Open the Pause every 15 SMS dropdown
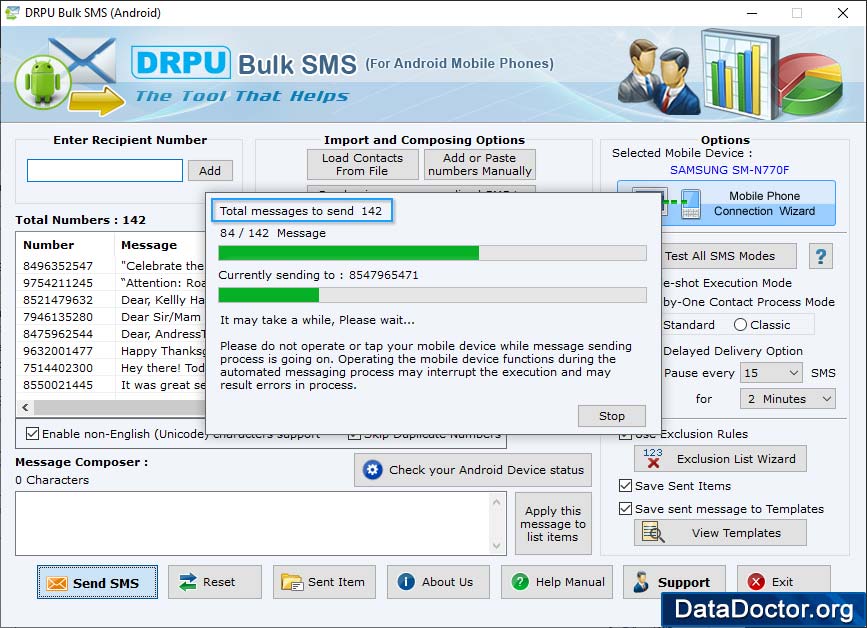 pos(771,373)
